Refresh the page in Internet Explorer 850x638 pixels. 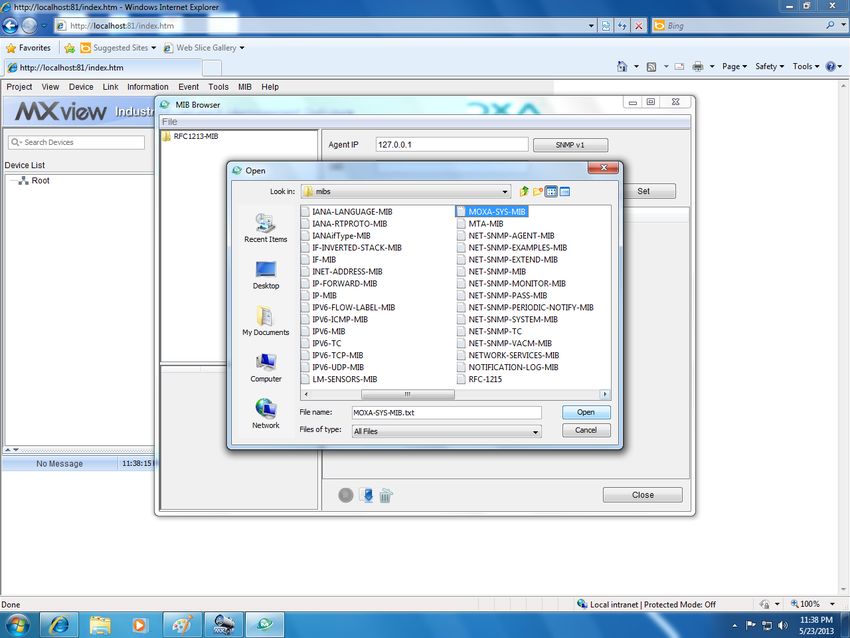(x=622, y=25)
